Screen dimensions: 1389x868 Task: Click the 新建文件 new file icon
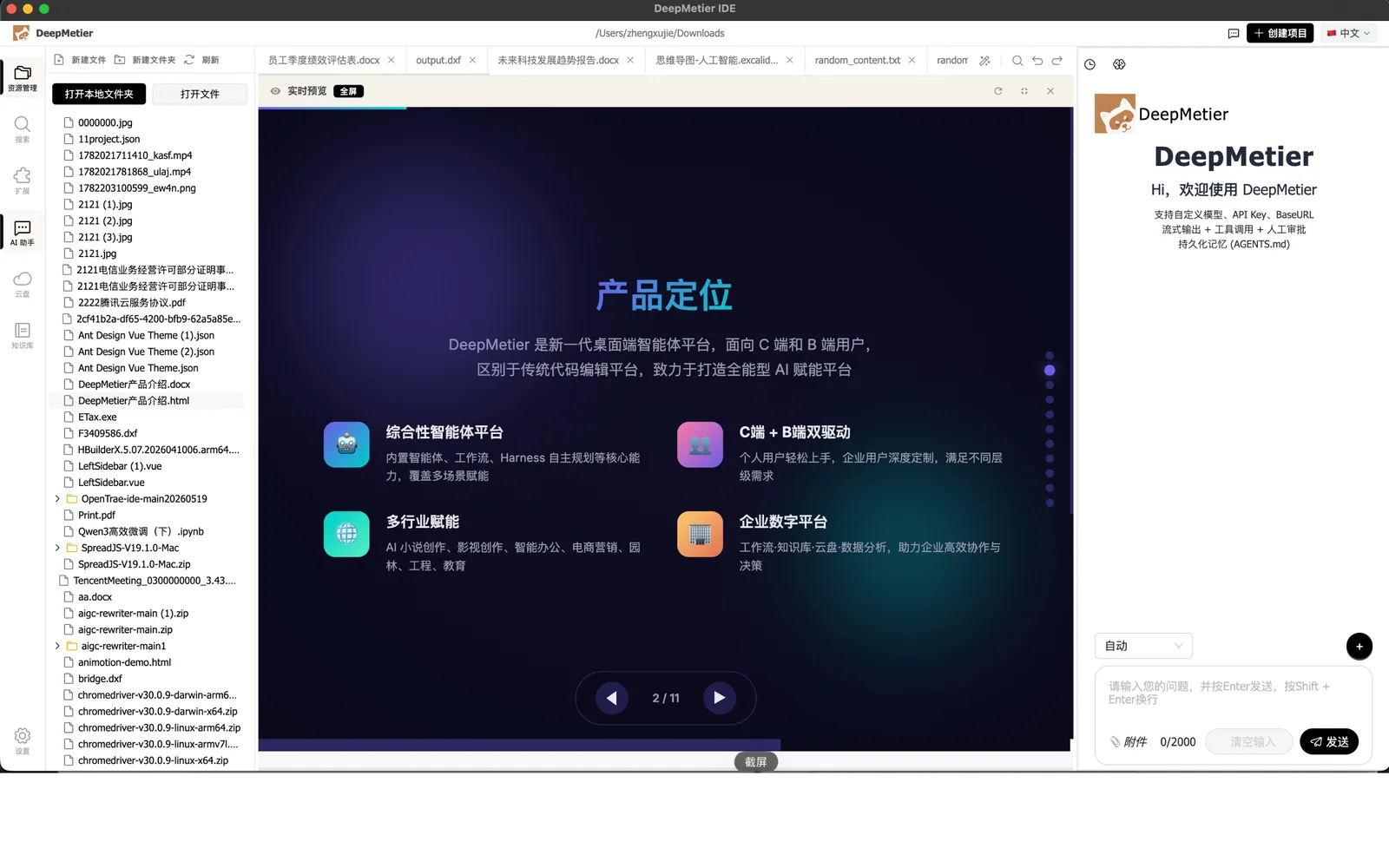click(59, 60)
